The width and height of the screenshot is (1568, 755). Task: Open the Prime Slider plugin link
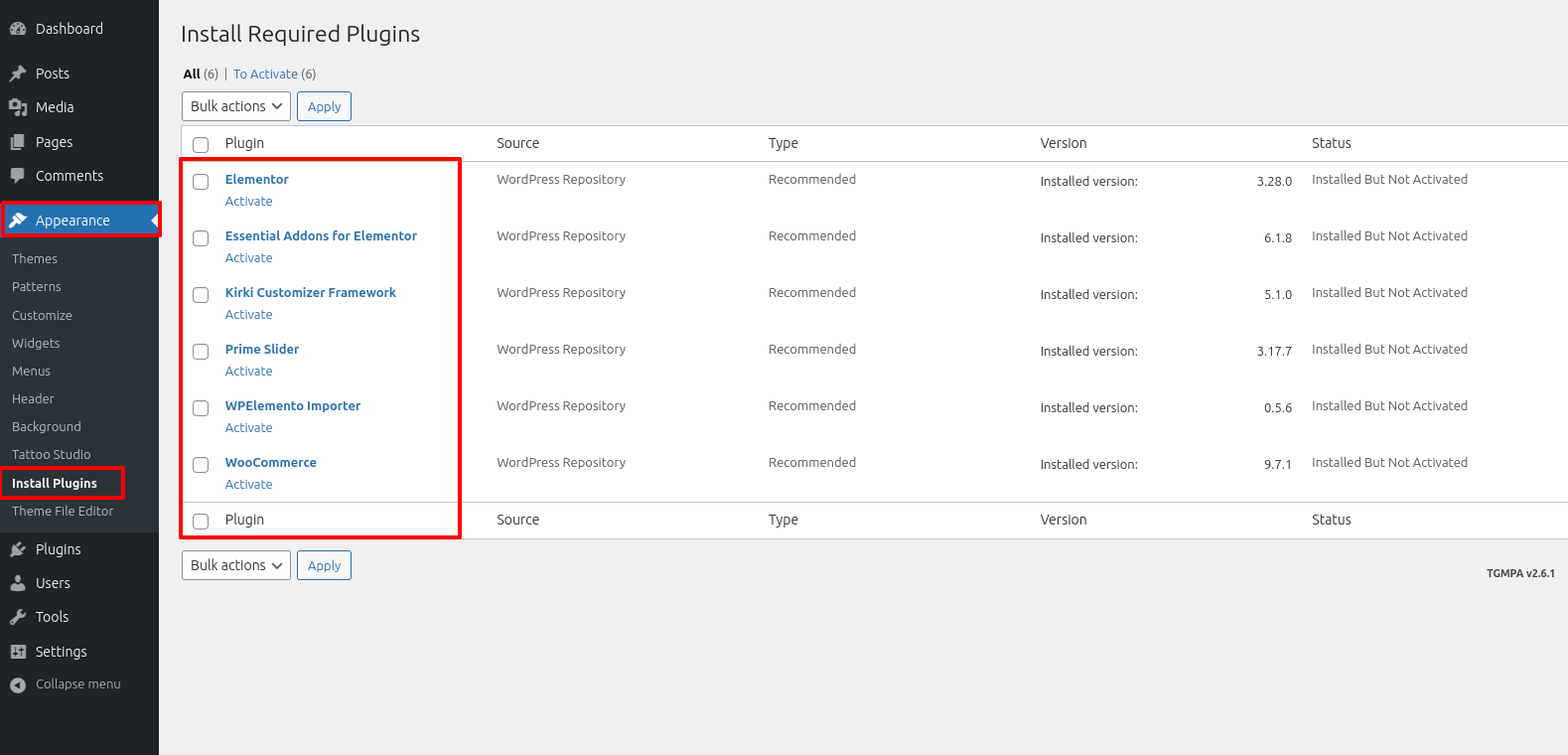(262, 349)
